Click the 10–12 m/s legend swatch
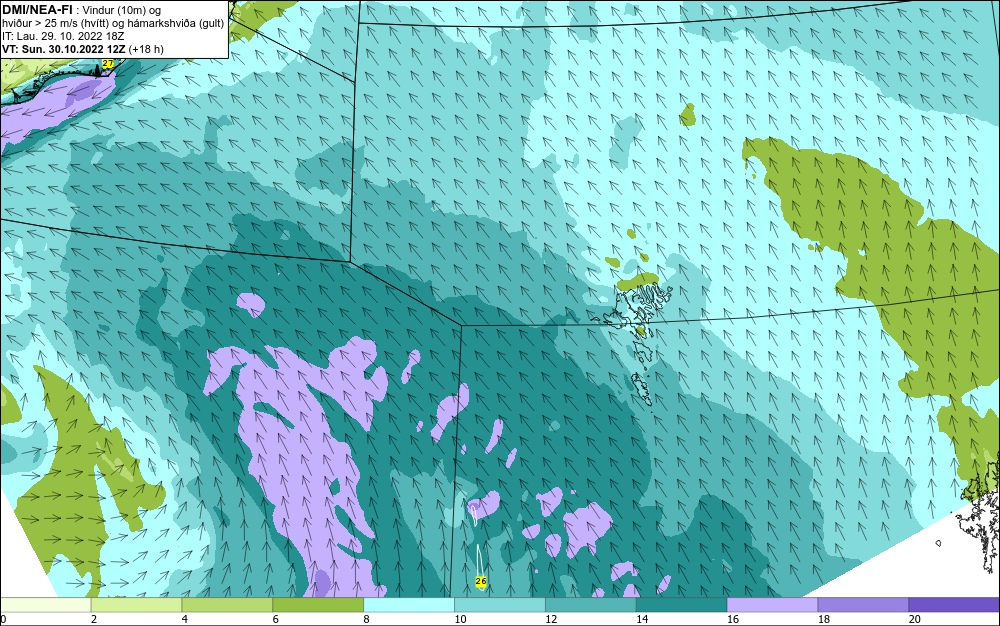This screenshot has height=626, width=1000. pyautogui.click(x=500, y=605)
